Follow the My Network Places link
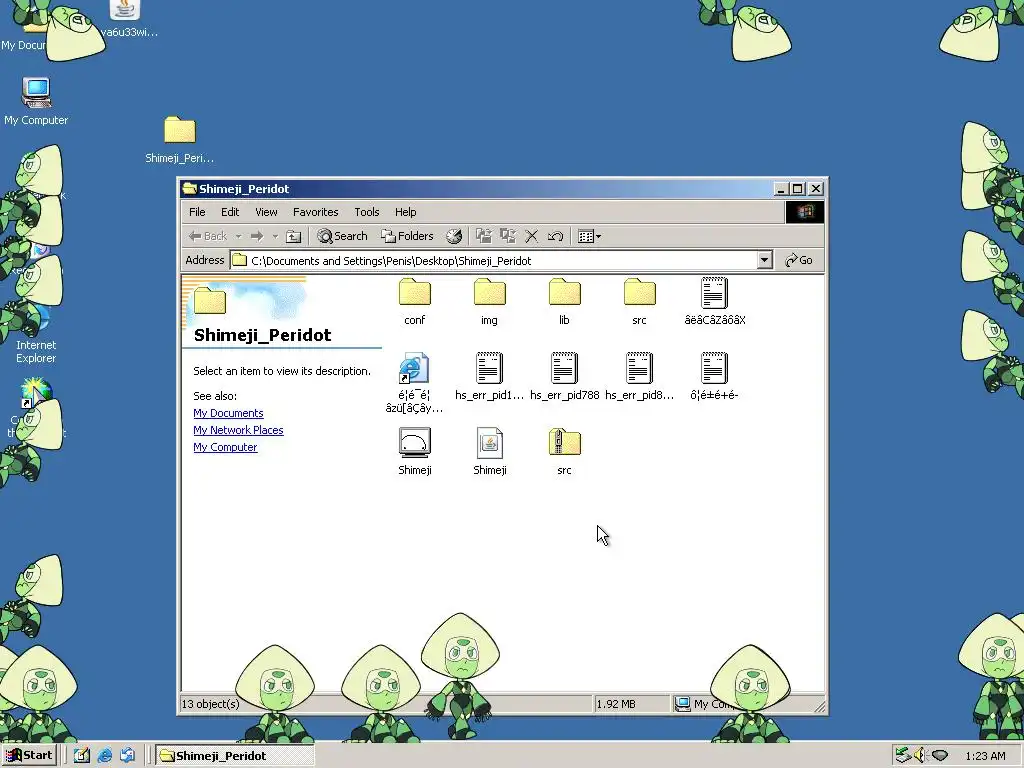Viewport: 1024px width, 768px height. click(x=238, y=430)
